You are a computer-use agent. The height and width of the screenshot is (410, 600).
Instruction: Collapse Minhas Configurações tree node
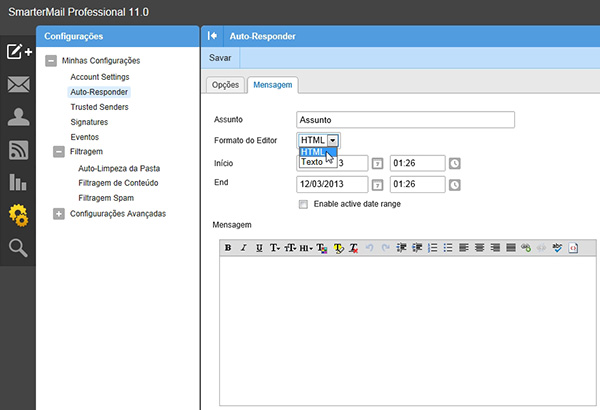tap(51, 60)
